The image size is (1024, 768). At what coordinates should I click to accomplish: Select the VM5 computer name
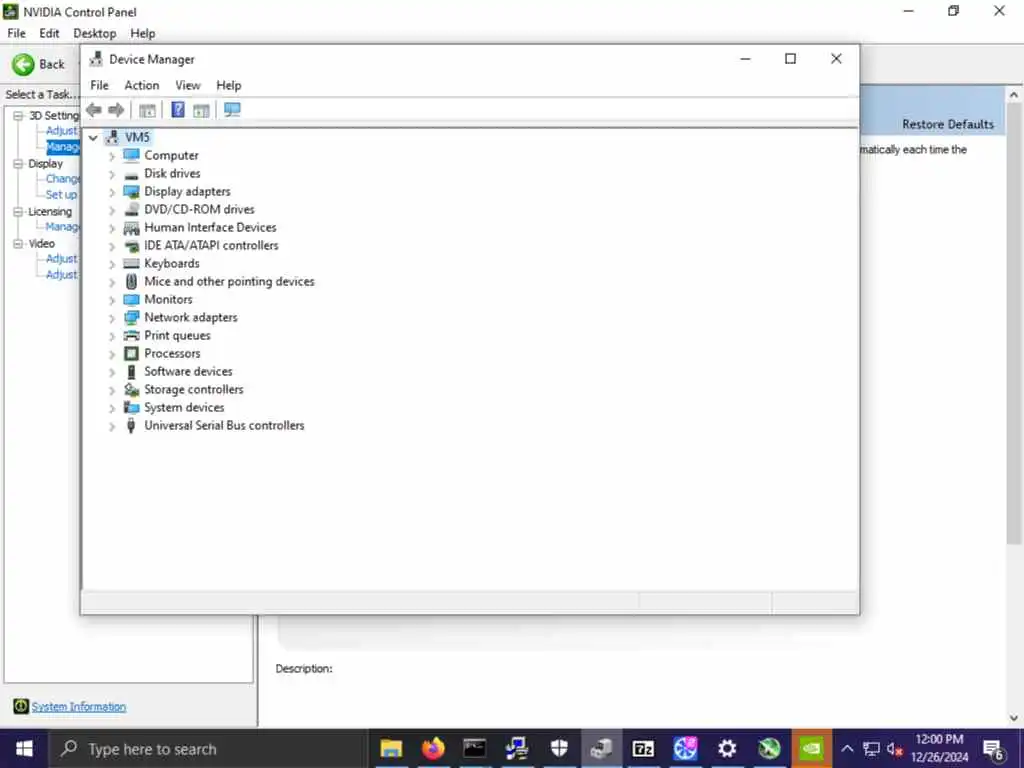coord(137,137)
